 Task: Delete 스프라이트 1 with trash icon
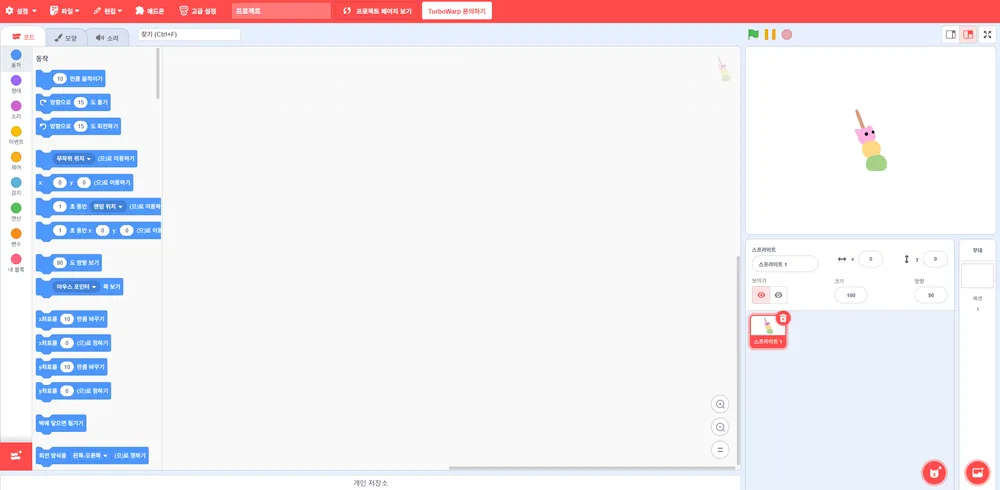784,318
